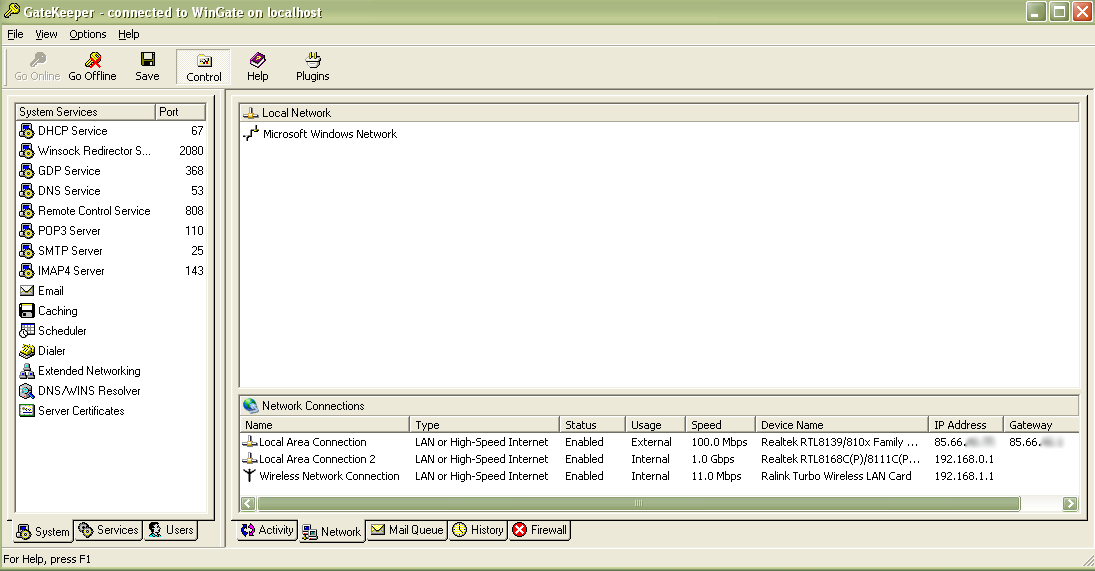Click the horizontal scrollbar thumb
The image size is (1095, 571).
pyautogui.click(x=638, y=503)
